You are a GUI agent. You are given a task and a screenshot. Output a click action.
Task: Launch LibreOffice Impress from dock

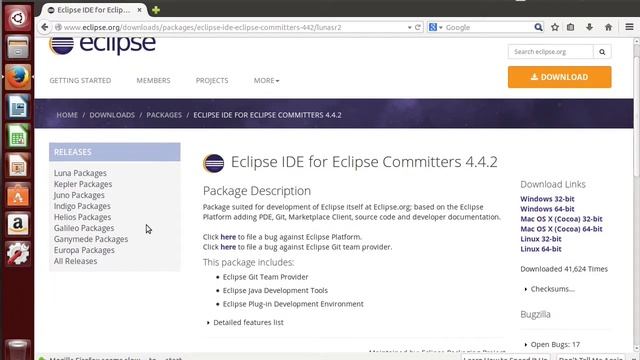[x=18, y=166]
